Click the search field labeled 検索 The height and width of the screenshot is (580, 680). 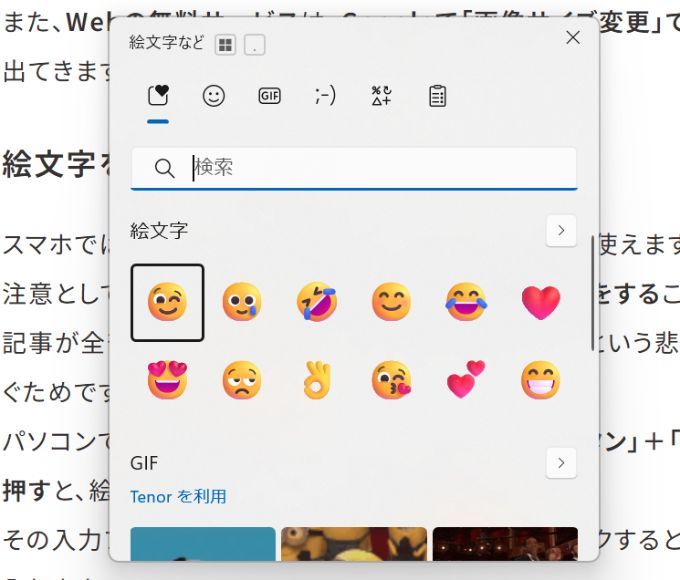[354, 168]
